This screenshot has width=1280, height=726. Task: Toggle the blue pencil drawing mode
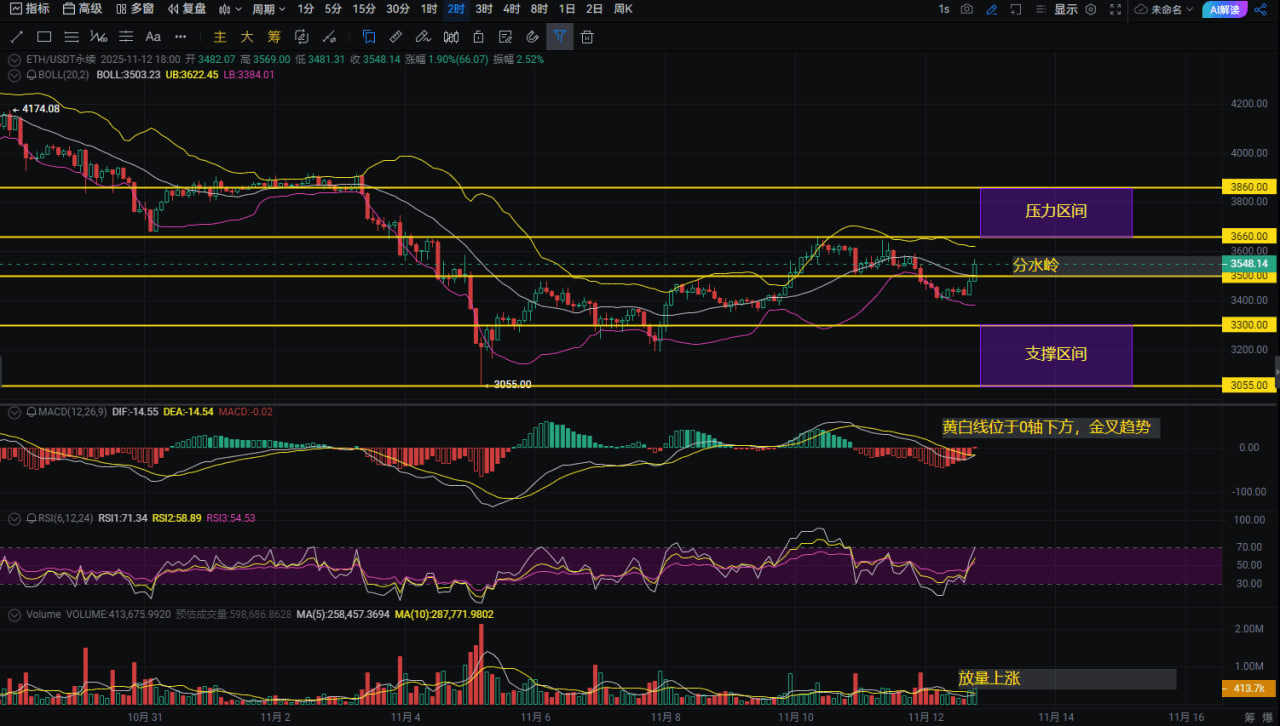(991, 9)
